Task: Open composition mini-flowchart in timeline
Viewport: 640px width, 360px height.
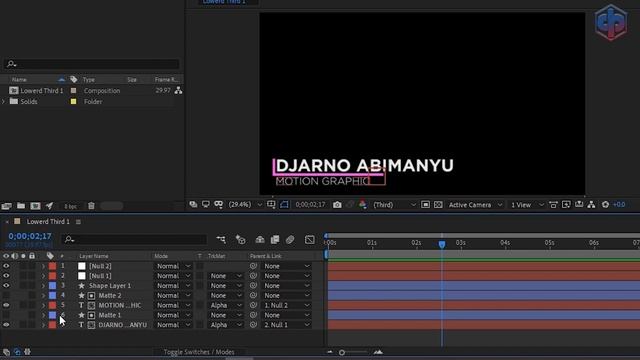Action: 221,240
